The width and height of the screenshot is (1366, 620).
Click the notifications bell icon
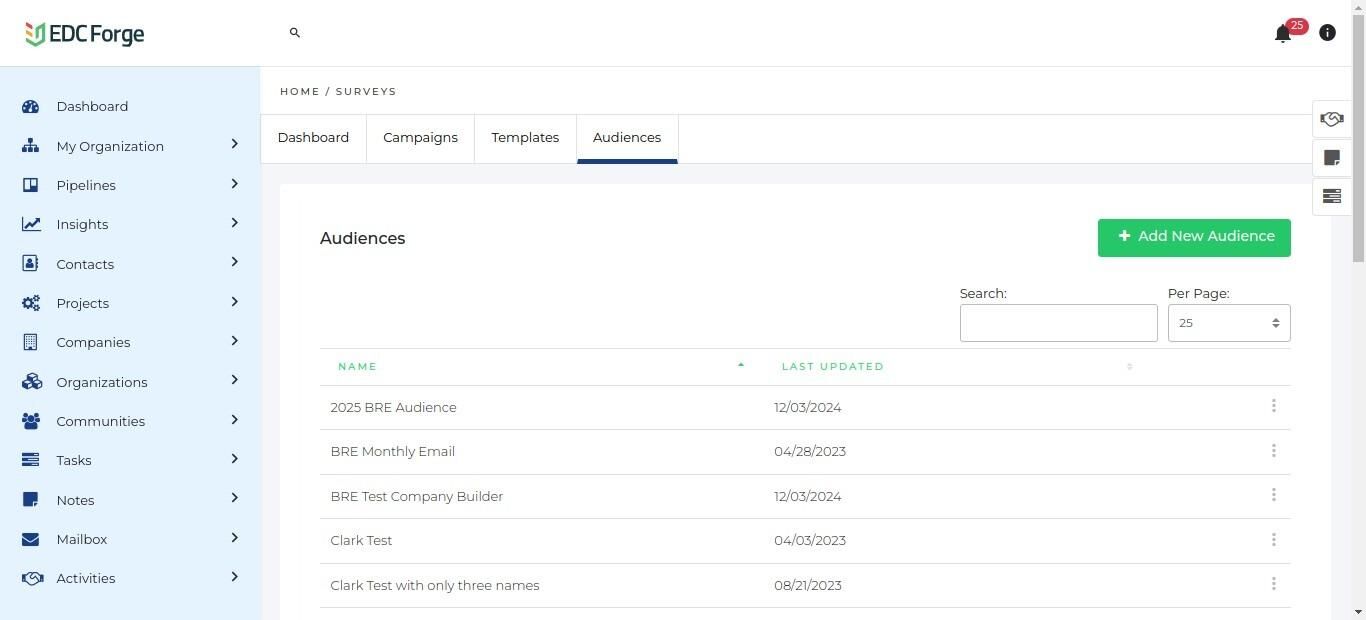pyautogui.click(x=1283, y=34)
